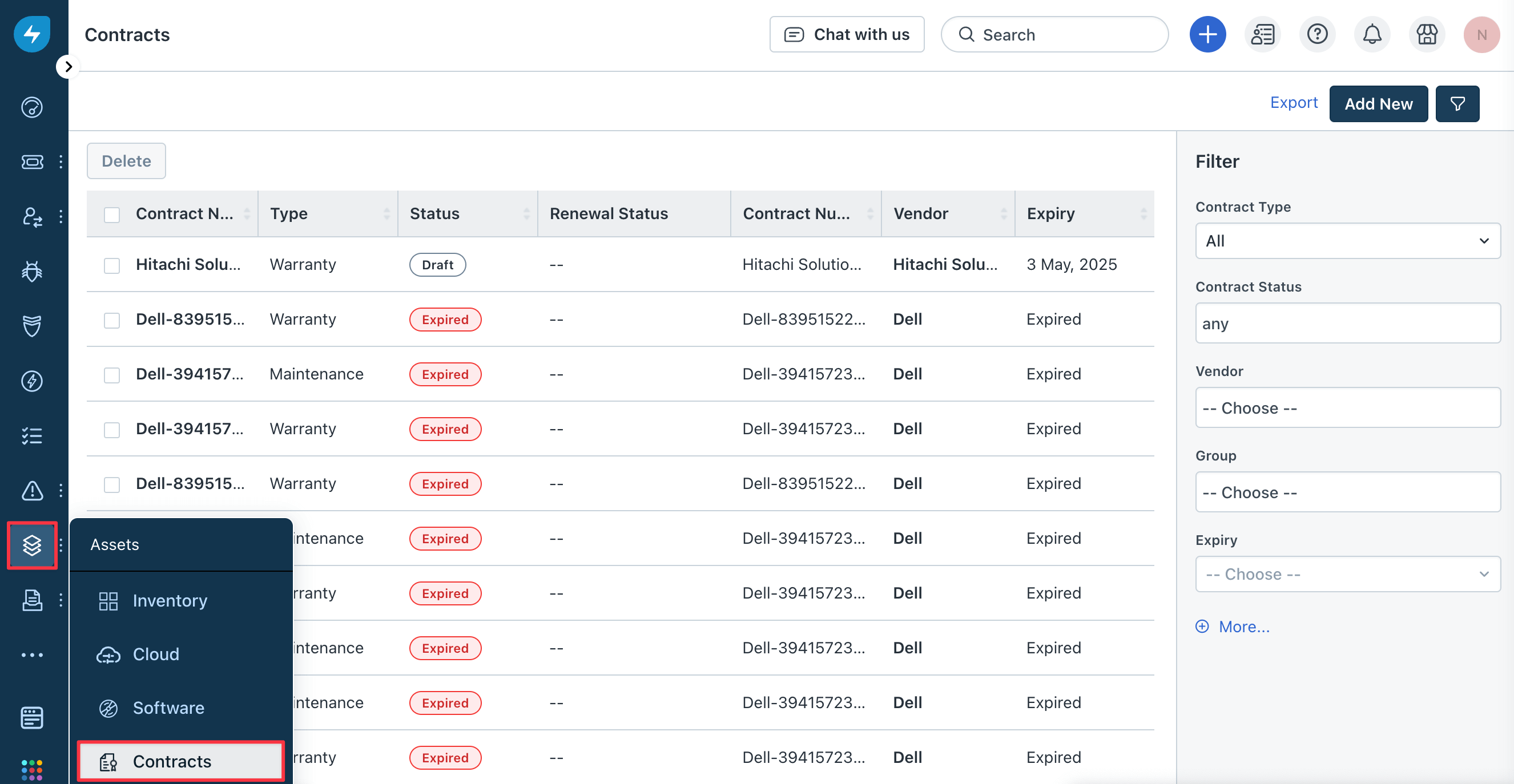Open Inventory from the Assets menu
This screenshot has height=784, width=1514.
169,600
